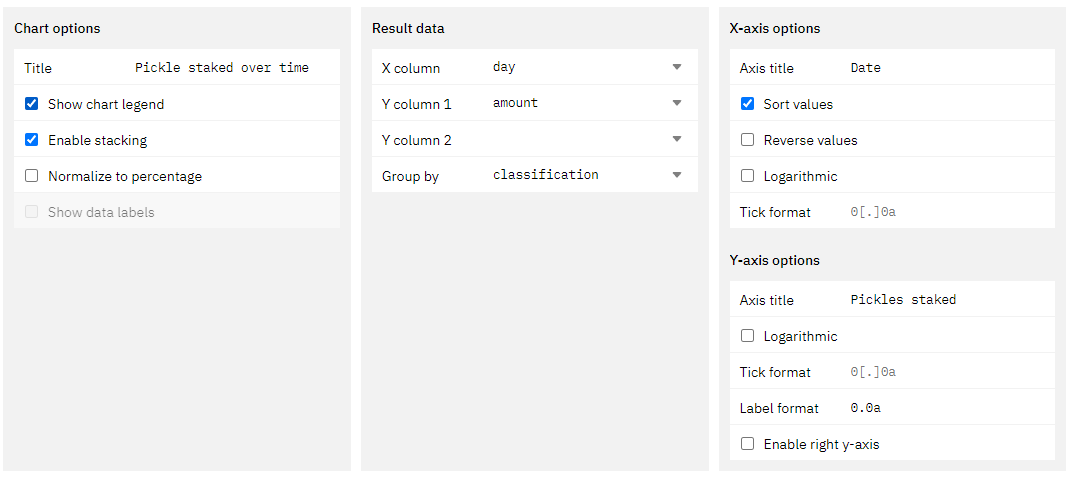
Task: Click the X-axis Tick format field
Action: [947, 212]
